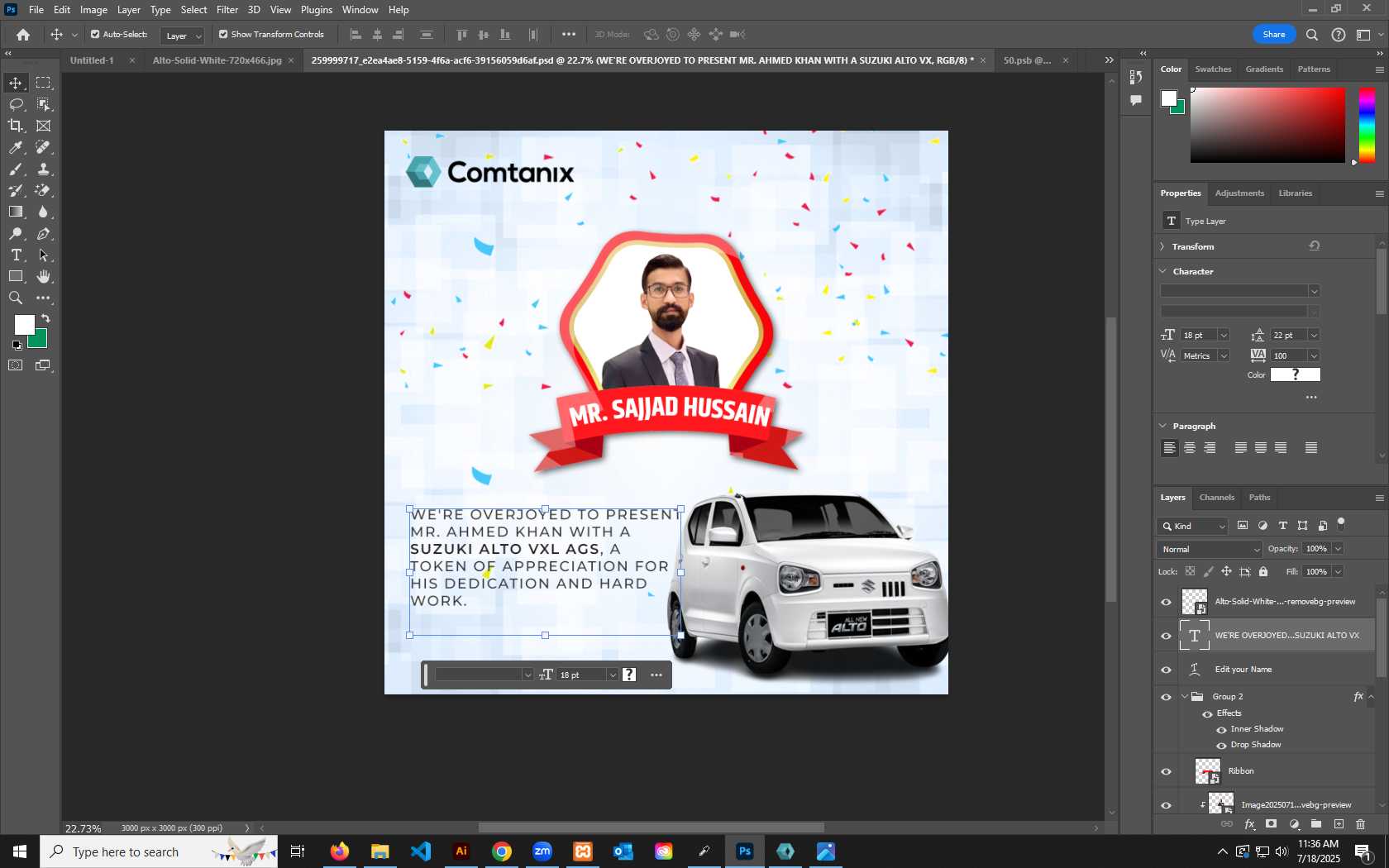Select the Zoom tool
The image size is (1389, 868).
point(16,298)
